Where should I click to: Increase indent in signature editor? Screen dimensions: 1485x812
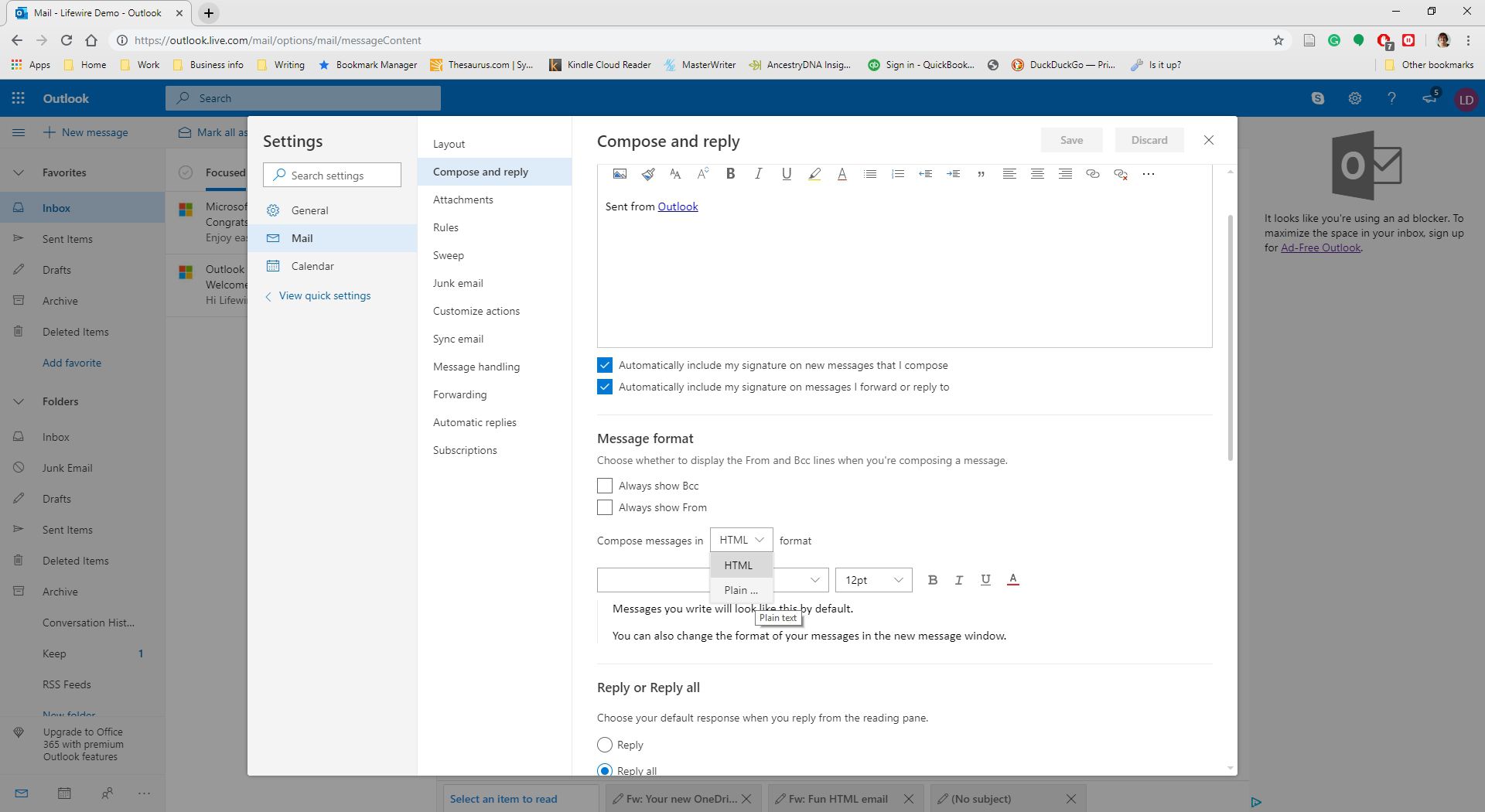click(x=953, y=174)
